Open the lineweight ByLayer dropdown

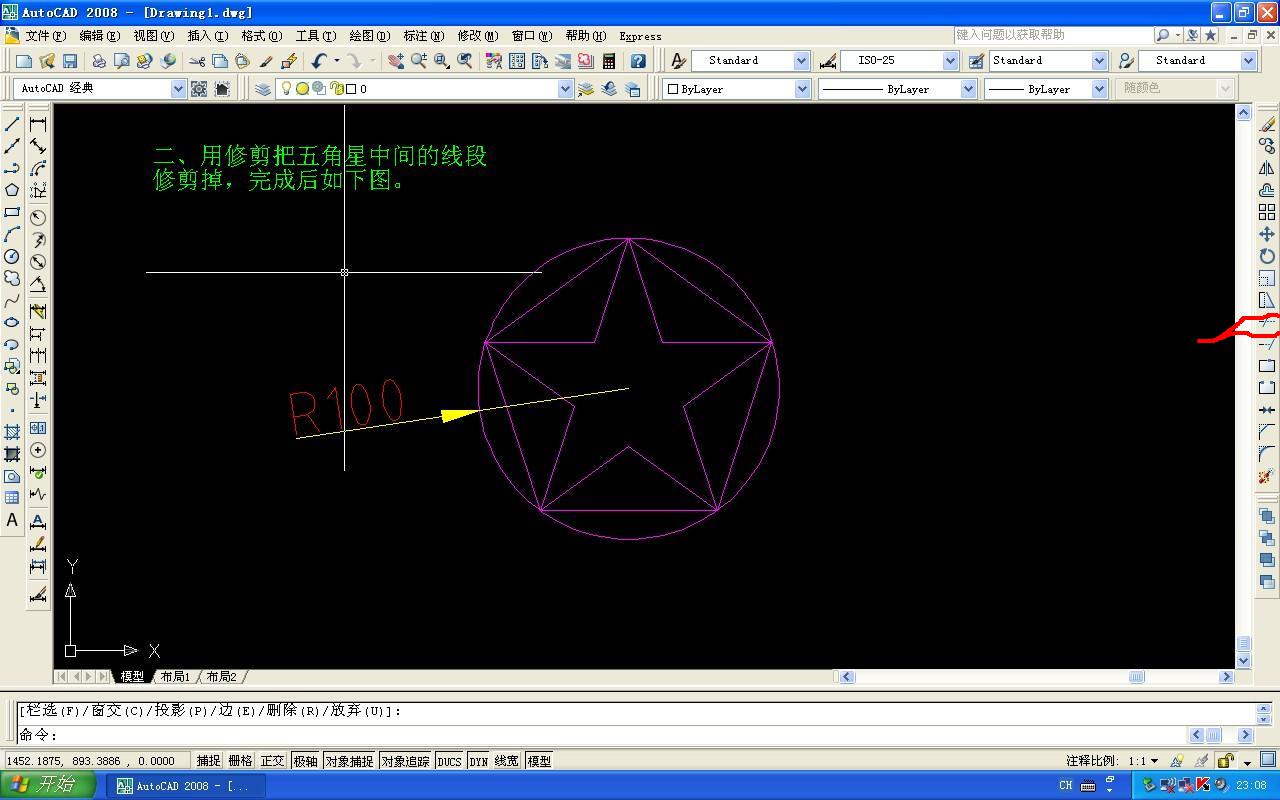[x=1099, y=89]
